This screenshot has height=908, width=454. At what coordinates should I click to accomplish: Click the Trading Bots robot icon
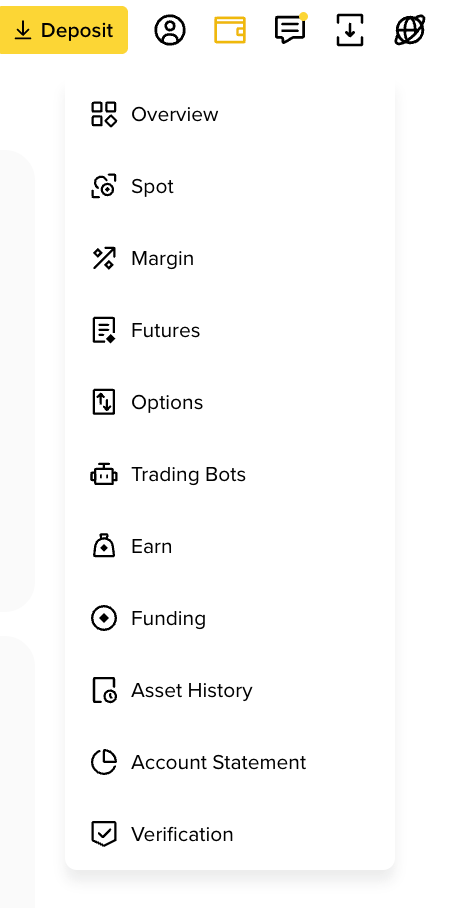104,475
